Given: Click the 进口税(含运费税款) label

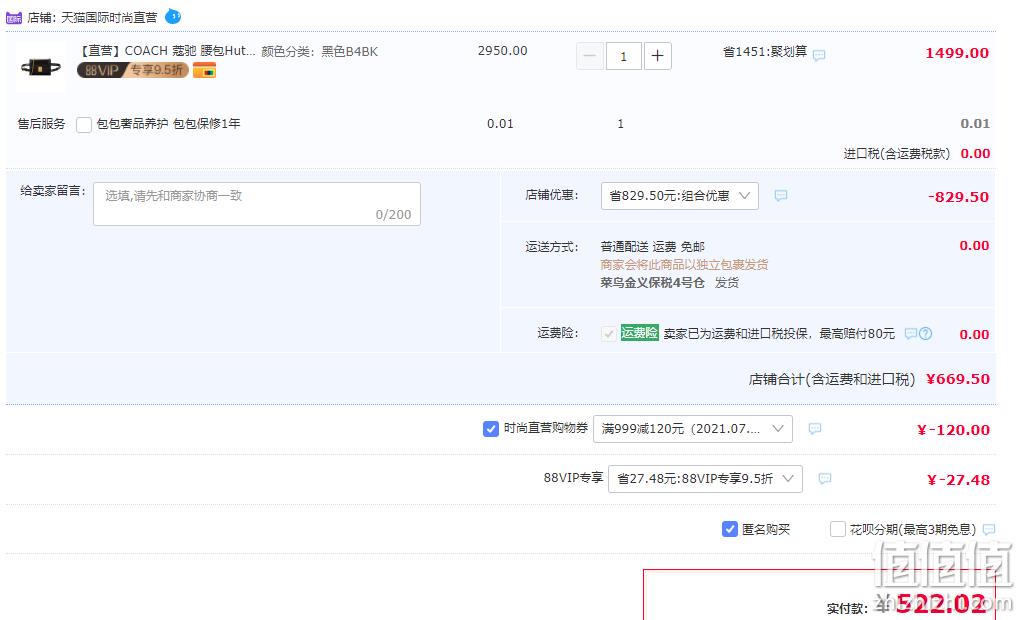Looking at the screenshot, I should (897, 154).
